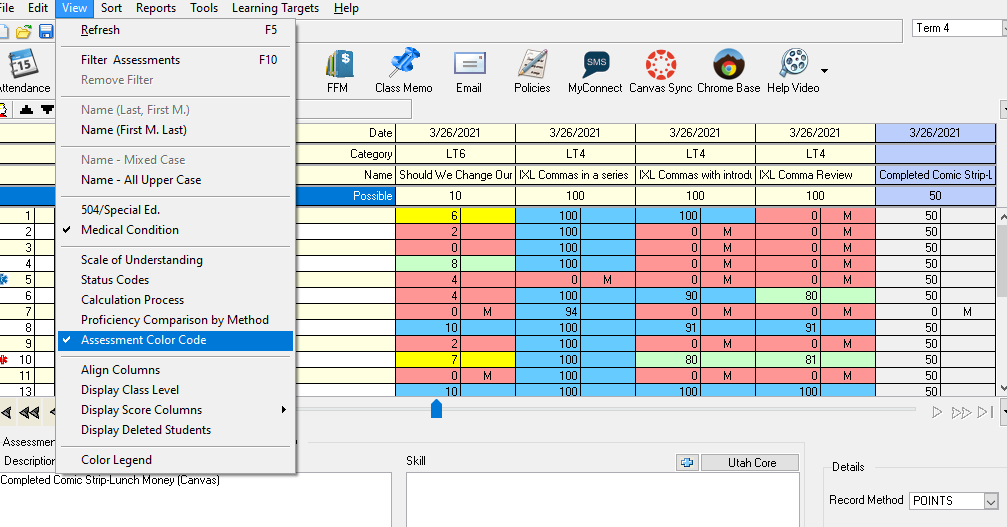Viewport: 1007px width, 527px height.
Task: Click the score 94 cell in row 7
Action: 548,311
